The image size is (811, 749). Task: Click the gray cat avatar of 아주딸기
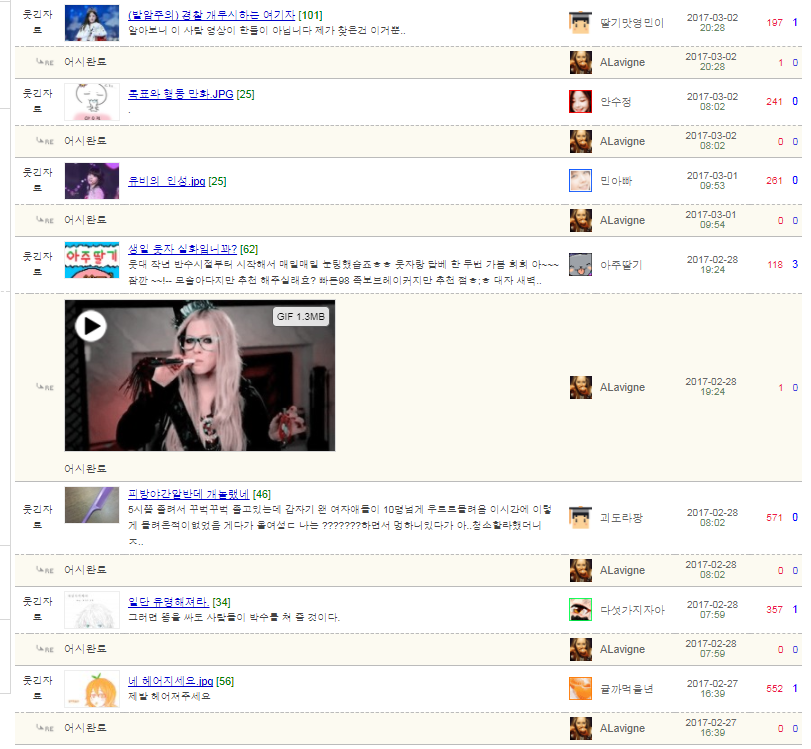point(580,264)
